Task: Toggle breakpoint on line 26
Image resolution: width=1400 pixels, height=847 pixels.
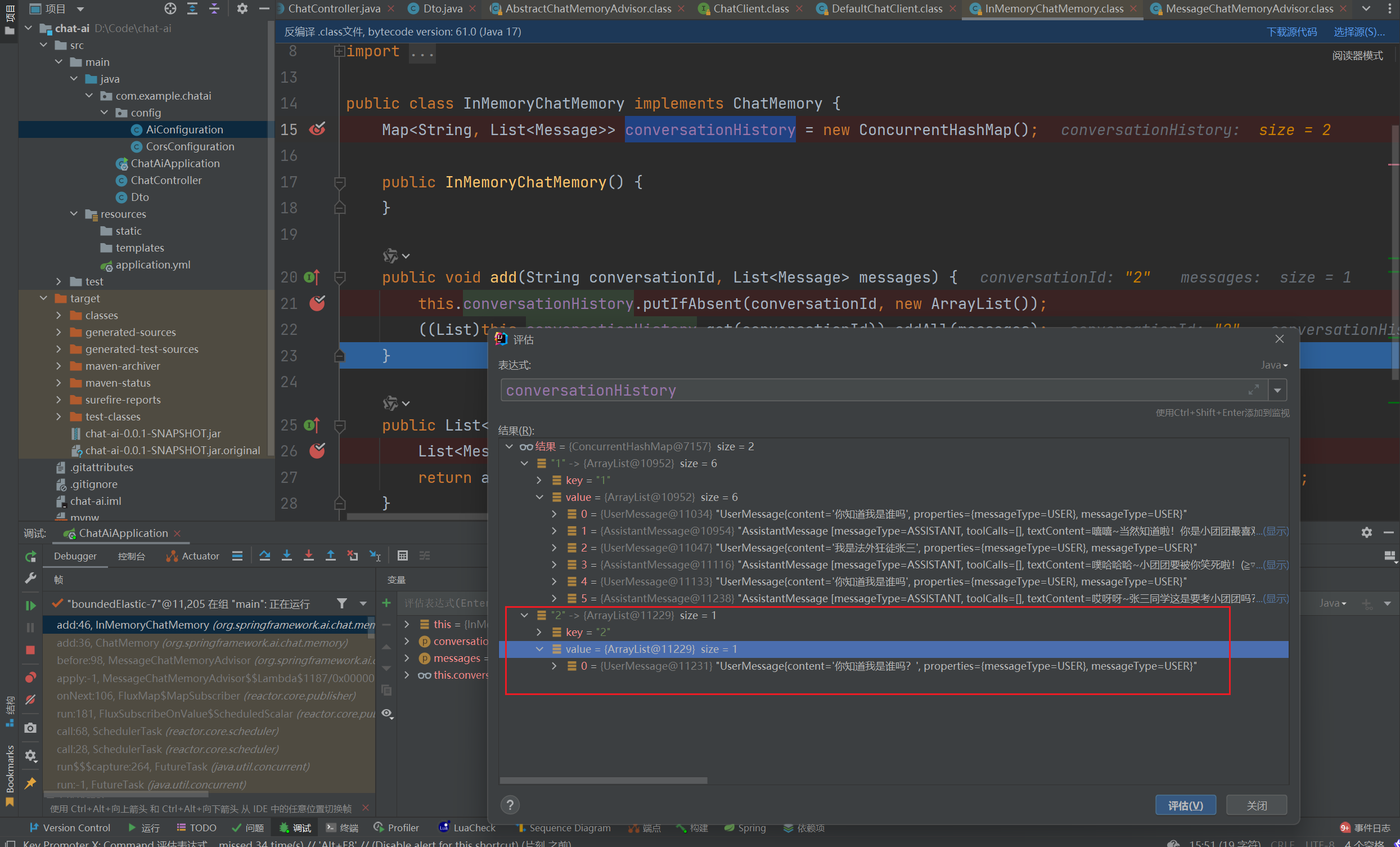Action: pyautogui.click(x=317, y=451)
